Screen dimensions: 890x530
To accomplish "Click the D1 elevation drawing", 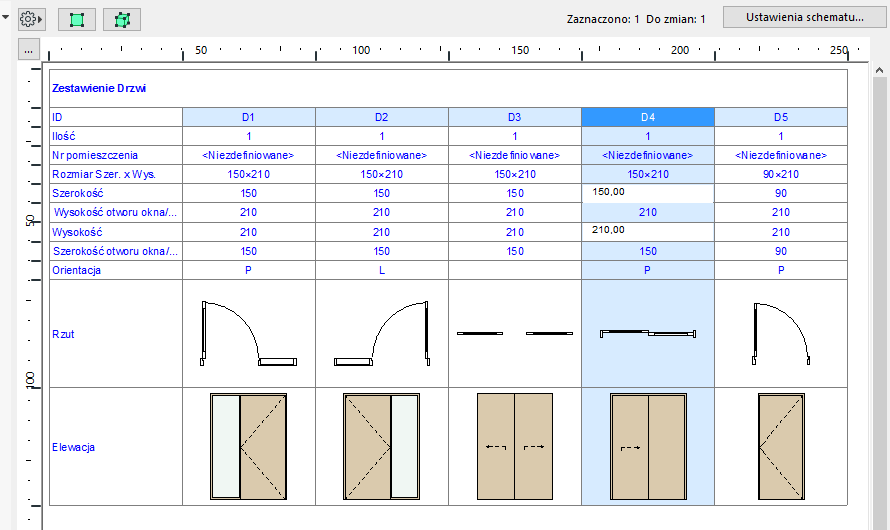I will point(249,447).
